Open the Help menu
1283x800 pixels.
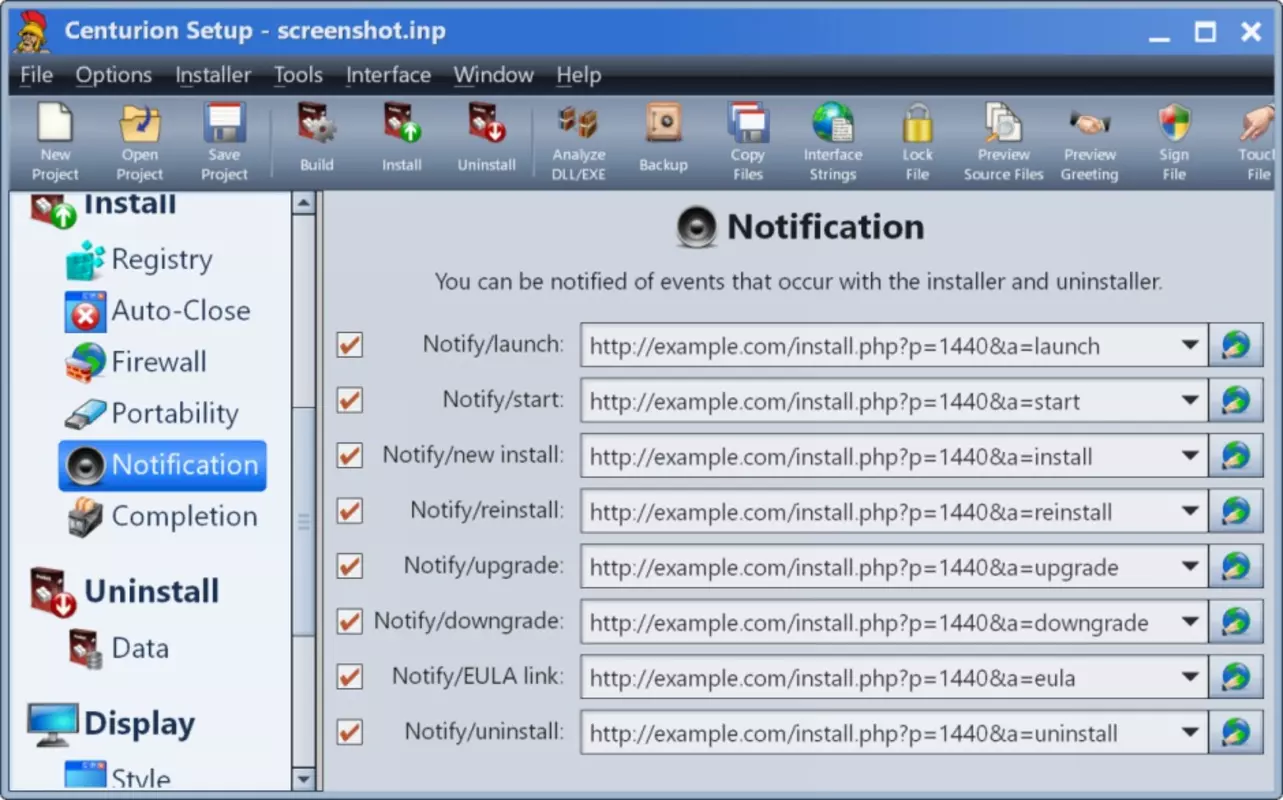[579, 75]
